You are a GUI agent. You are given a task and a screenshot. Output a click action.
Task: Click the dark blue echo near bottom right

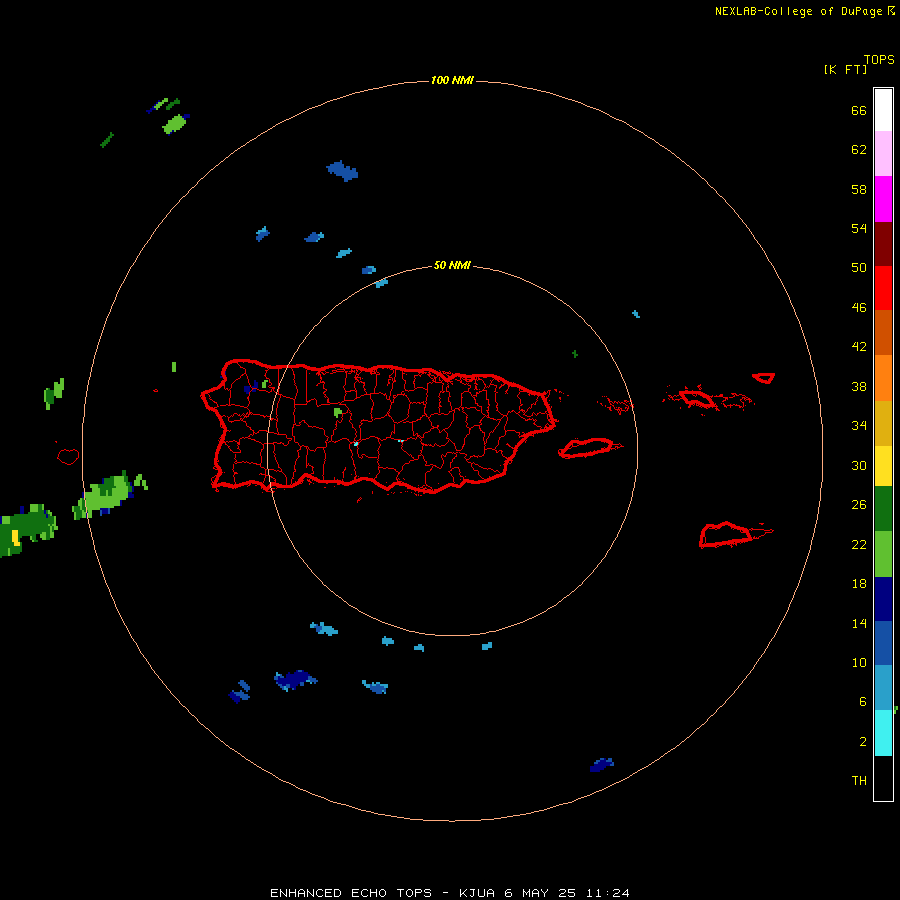coord(602,765)
